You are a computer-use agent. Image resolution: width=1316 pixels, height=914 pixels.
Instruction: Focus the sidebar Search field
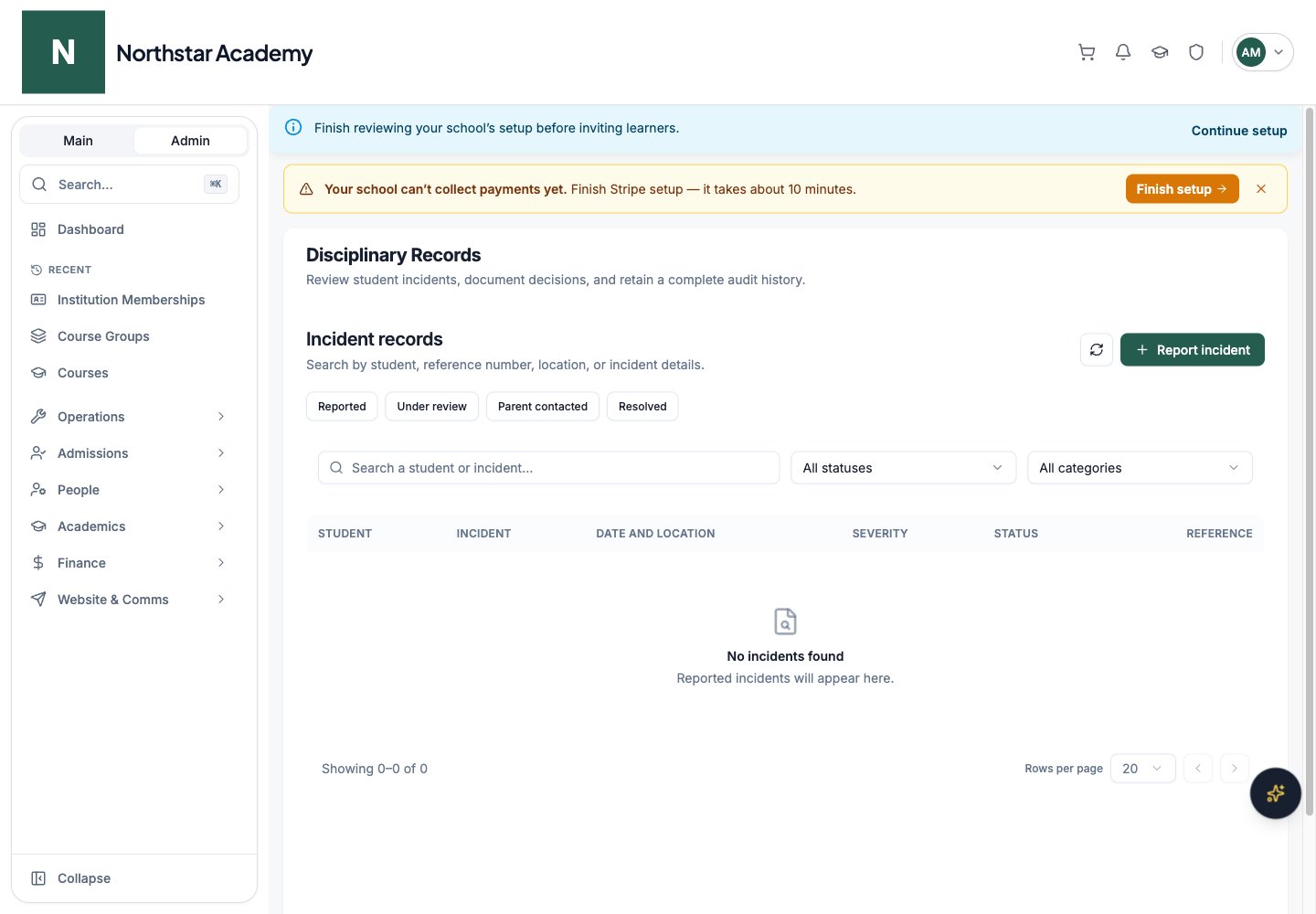(129, 185)
